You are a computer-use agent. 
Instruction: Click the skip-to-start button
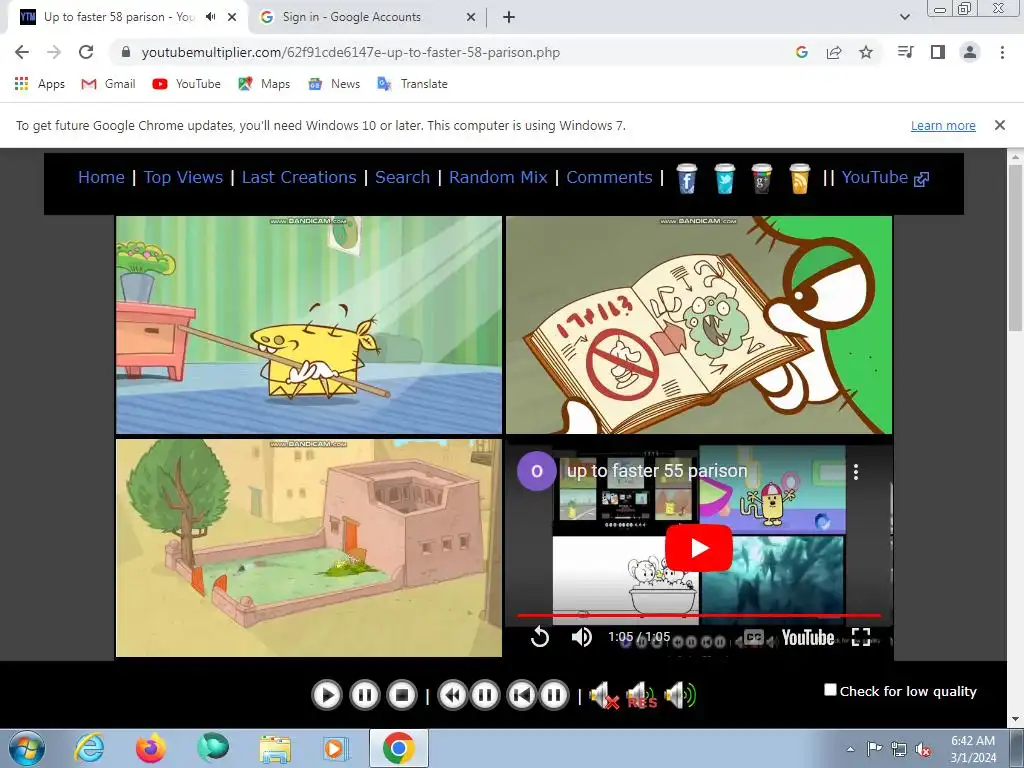[x=521, y=696]
